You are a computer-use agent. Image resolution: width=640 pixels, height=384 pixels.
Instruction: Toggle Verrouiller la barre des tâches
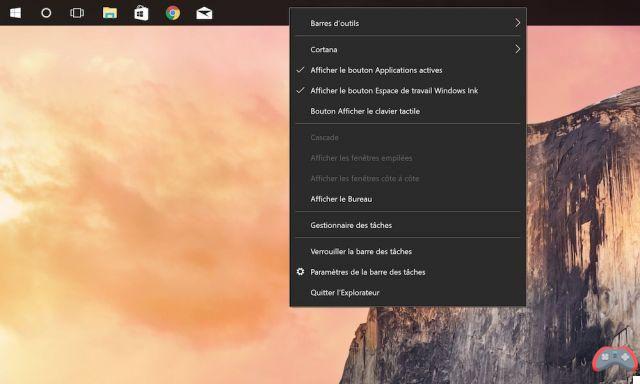408,251
